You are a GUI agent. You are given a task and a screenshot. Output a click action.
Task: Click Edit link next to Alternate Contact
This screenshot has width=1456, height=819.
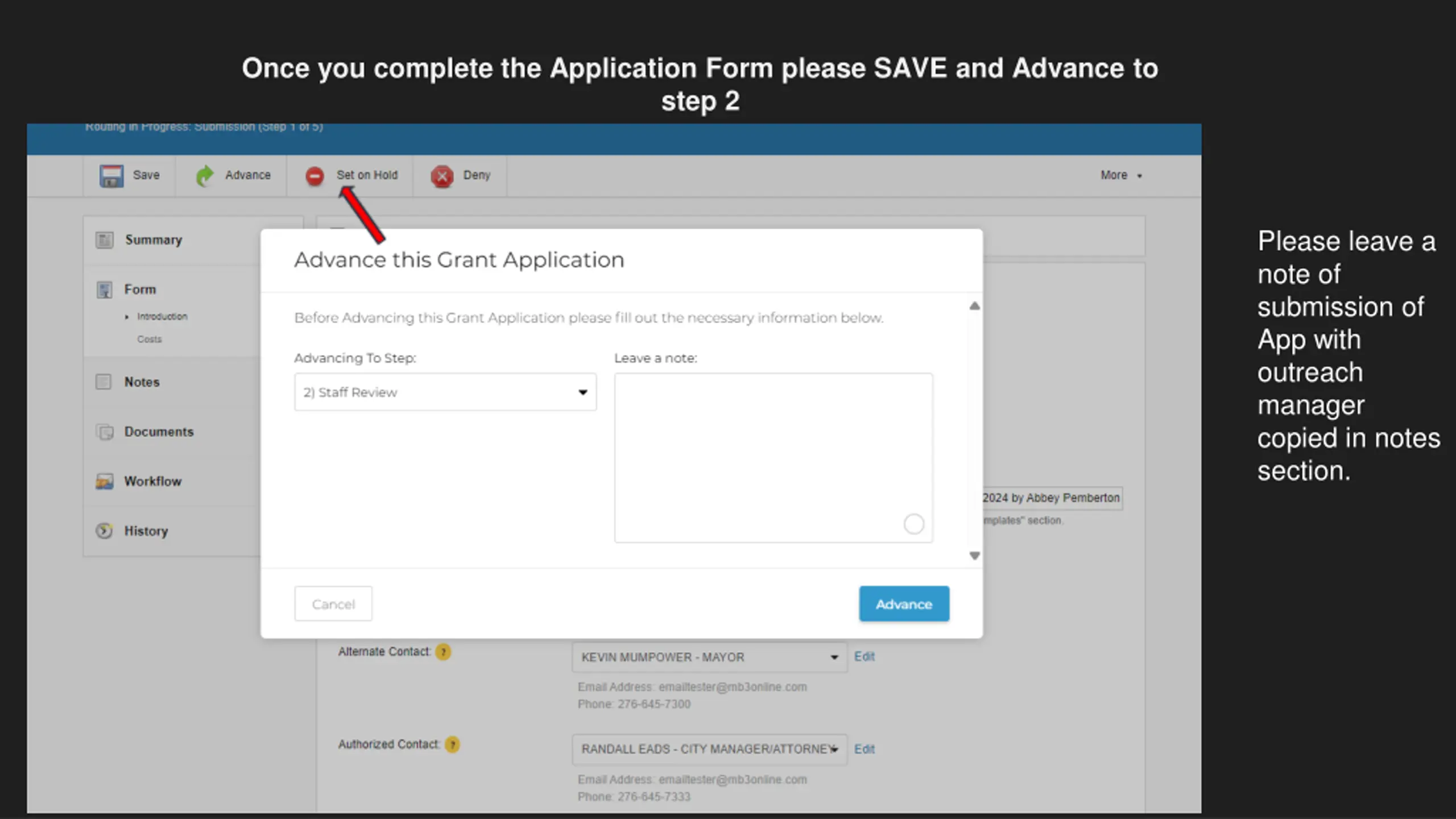[x=864, y=657]
